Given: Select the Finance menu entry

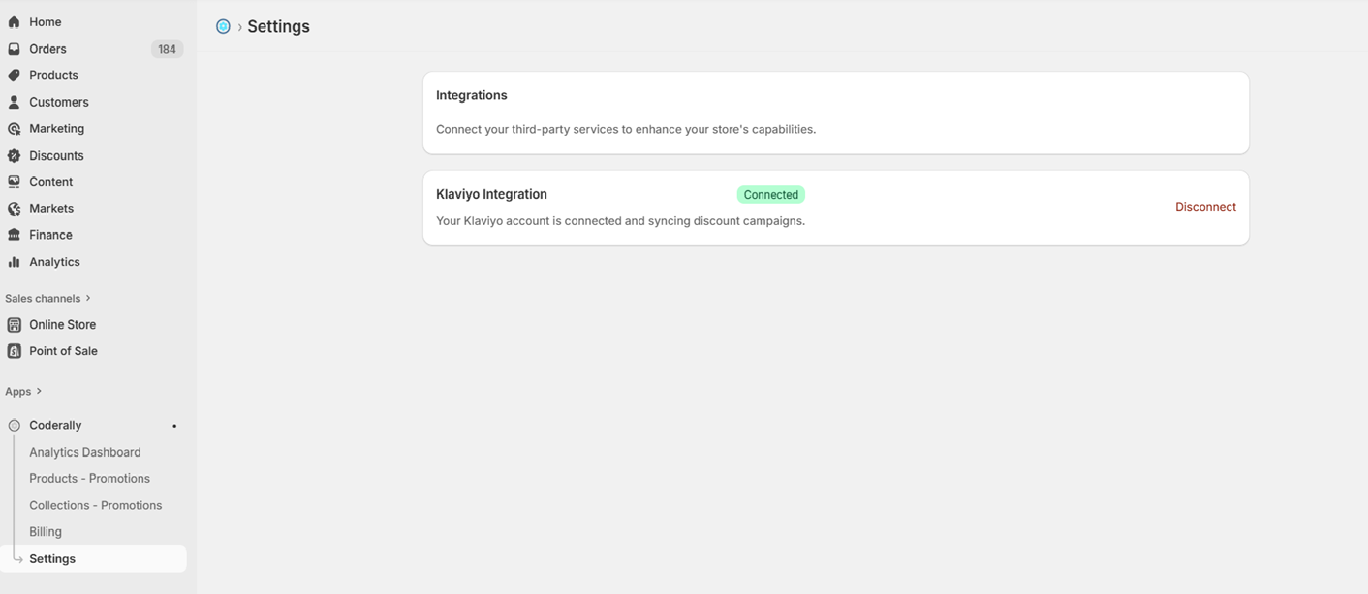Looking at the screenshot, I should click(52, 234).
